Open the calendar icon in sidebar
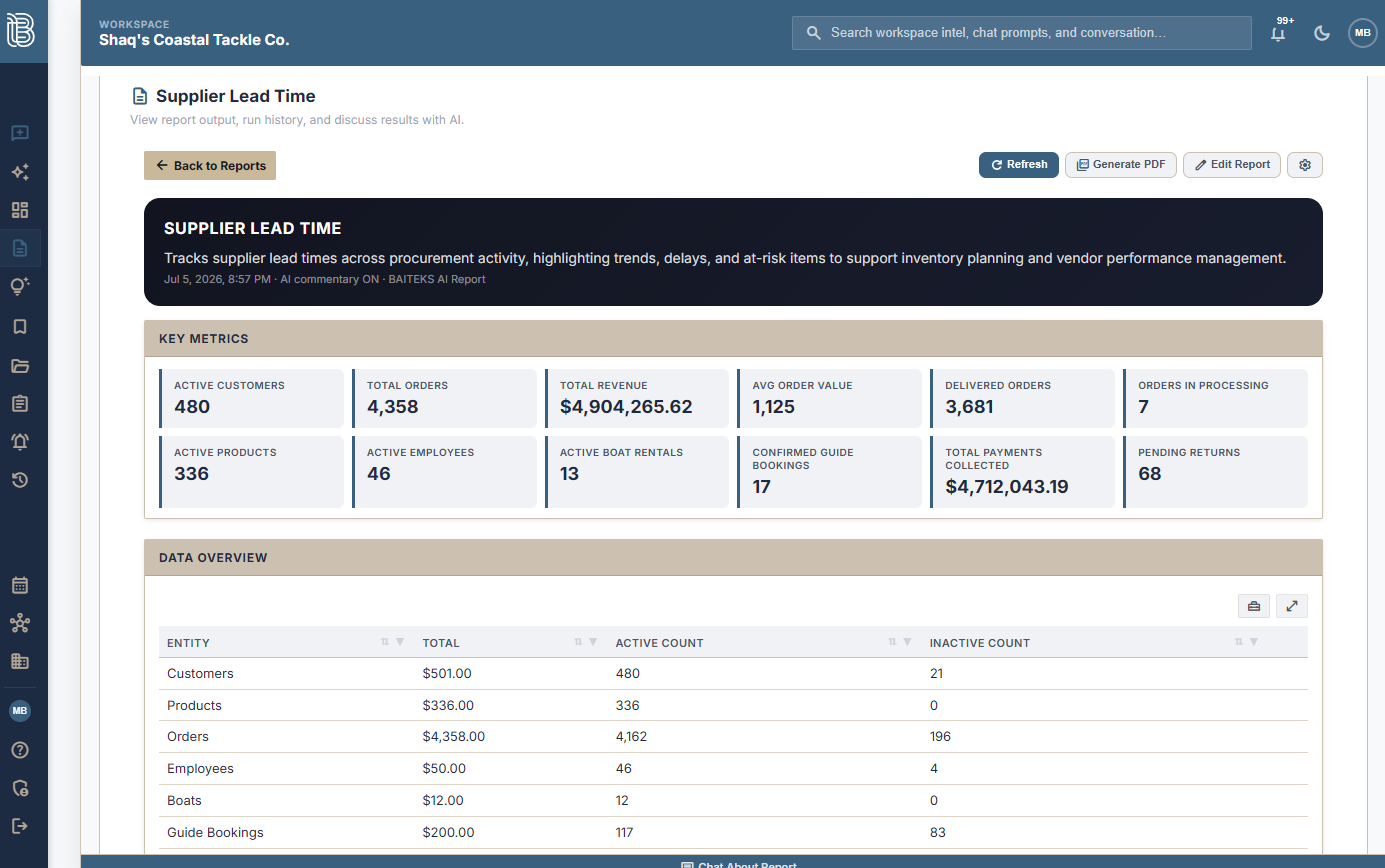This screenshot has width=1385, height=868. (20, 585)
